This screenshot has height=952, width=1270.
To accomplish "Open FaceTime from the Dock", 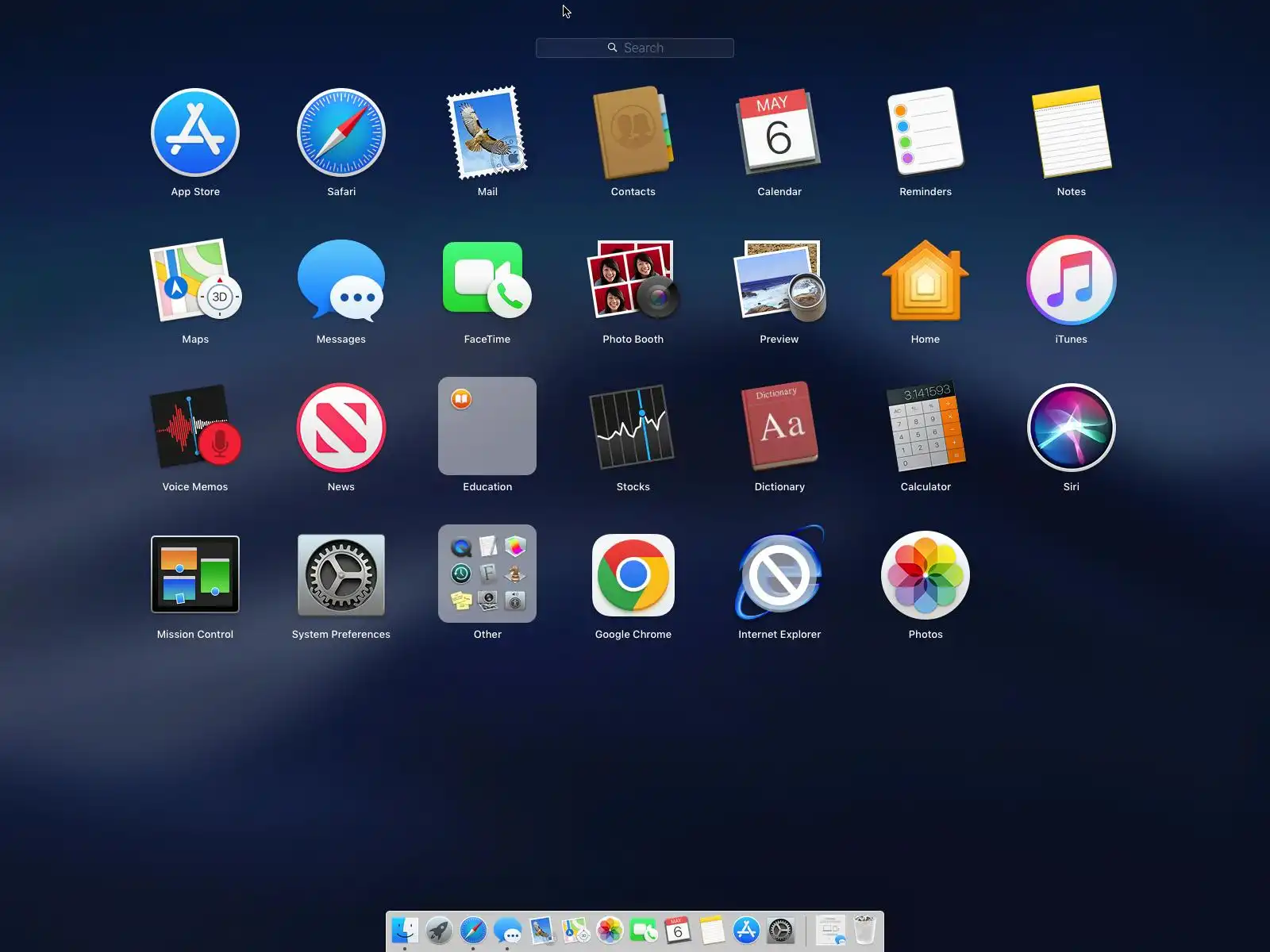I will coord(644,930).
